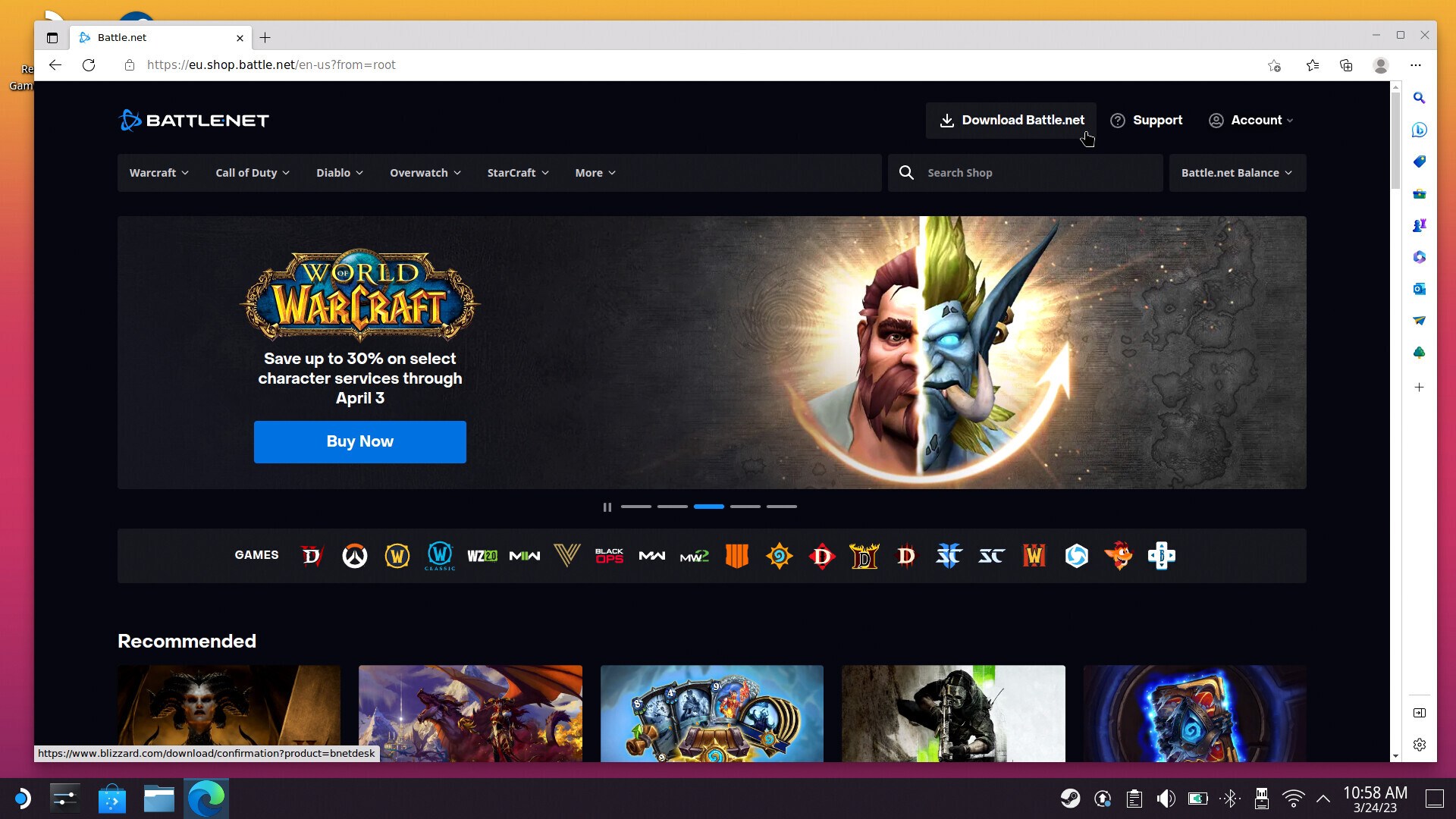
Task: Select the Diablo Immortal red diamond icon
Action: tap(822, 556)
